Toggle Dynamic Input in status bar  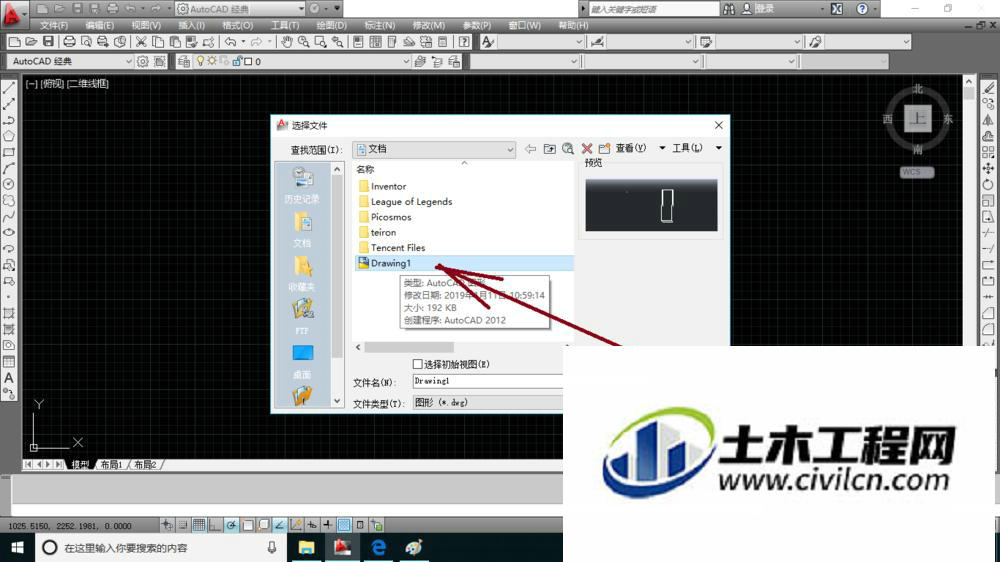(x=312, y=525)
